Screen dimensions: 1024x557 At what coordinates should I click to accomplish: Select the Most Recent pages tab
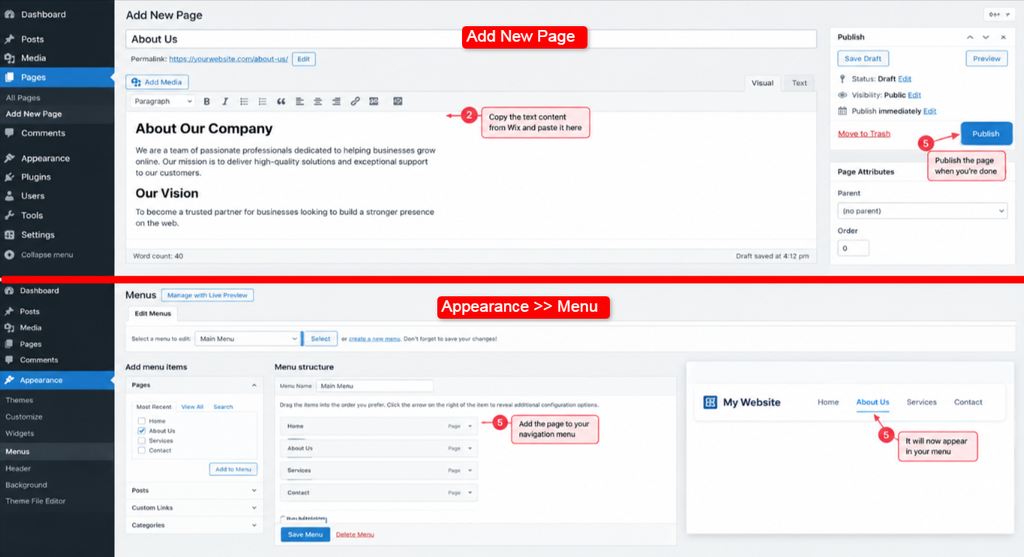click(x=153, y=407)
